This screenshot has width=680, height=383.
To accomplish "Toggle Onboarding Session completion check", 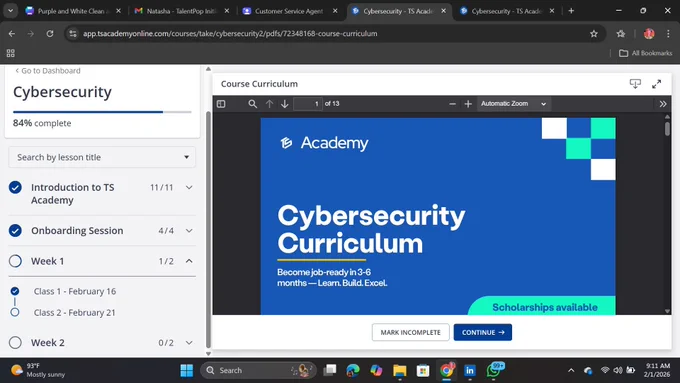I will (x=15, y=231).
